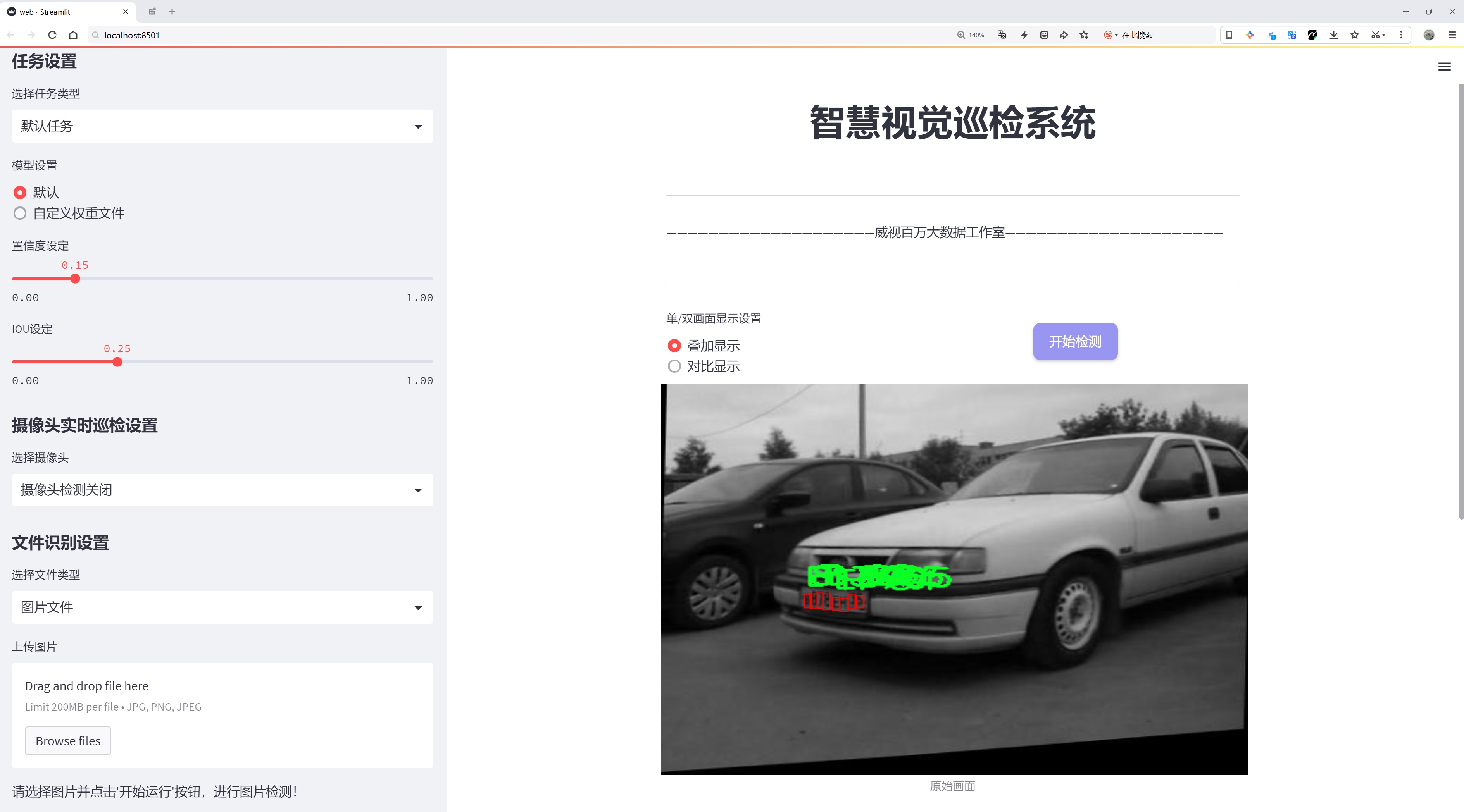Open the Streamlit hamburger menu
The width and height of the screenshot is (1464, 812).
(1444, 67)
